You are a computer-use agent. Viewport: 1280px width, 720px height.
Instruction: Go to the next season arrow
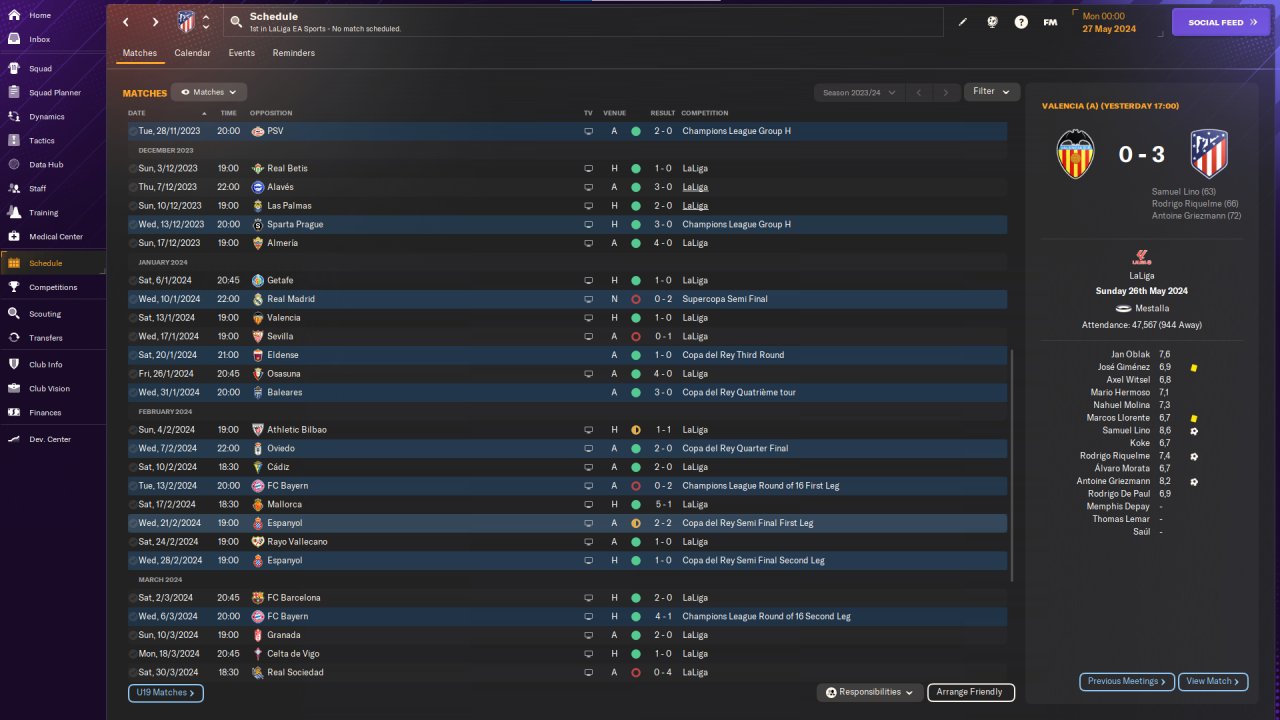coord(946,92)
